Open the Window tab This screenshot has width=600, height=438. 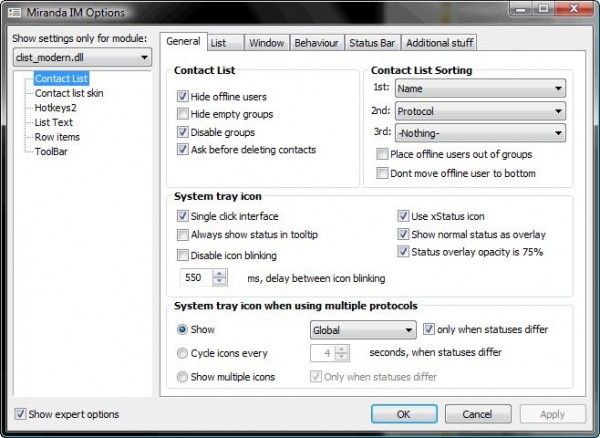tap(266, 43)
